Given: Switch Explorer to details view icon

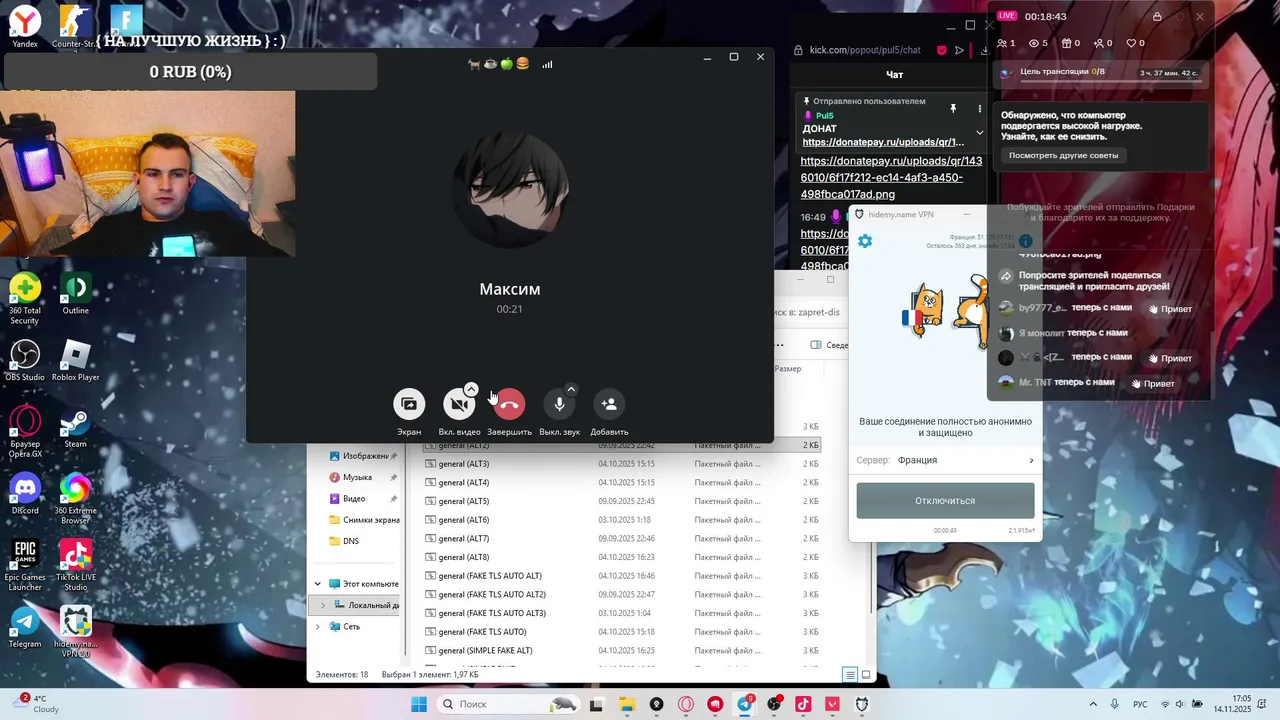Looking at the screenshot, I should coord(849,675).
